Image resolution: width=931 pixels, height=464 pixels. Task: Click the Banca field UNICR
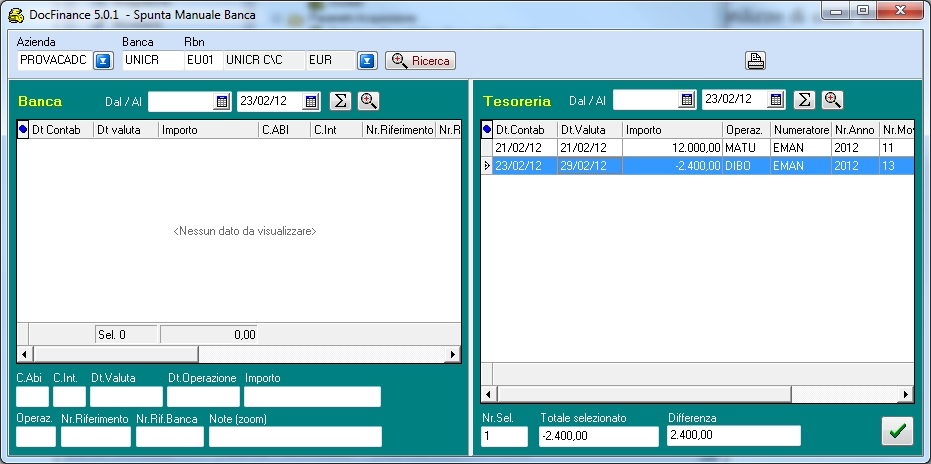pos(153,61)
